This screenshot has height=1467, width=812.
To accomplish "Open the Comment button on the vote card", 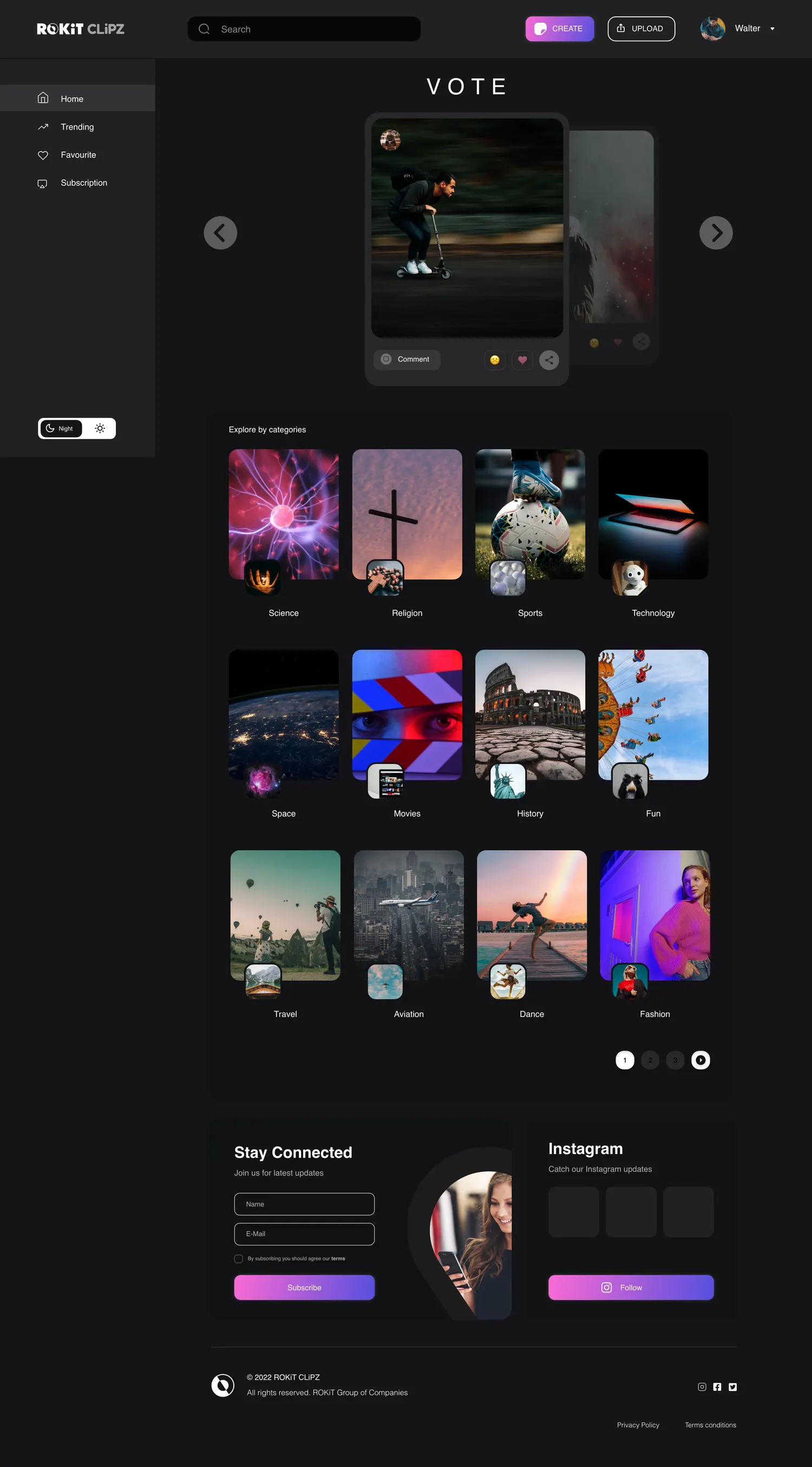I will (x=407, y=360).
